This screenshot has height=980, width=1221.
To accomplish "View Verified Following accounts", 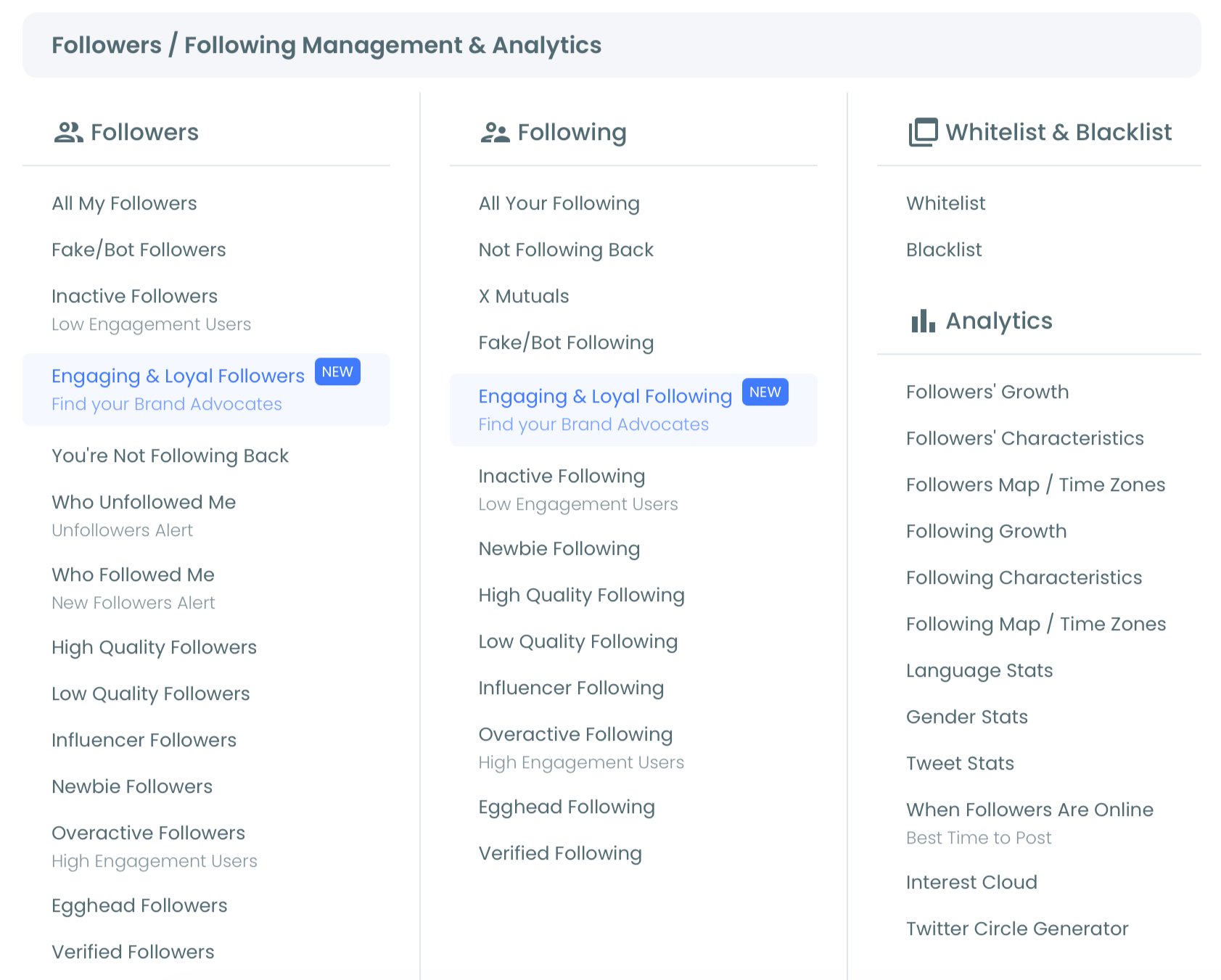I will pos(560,853).
